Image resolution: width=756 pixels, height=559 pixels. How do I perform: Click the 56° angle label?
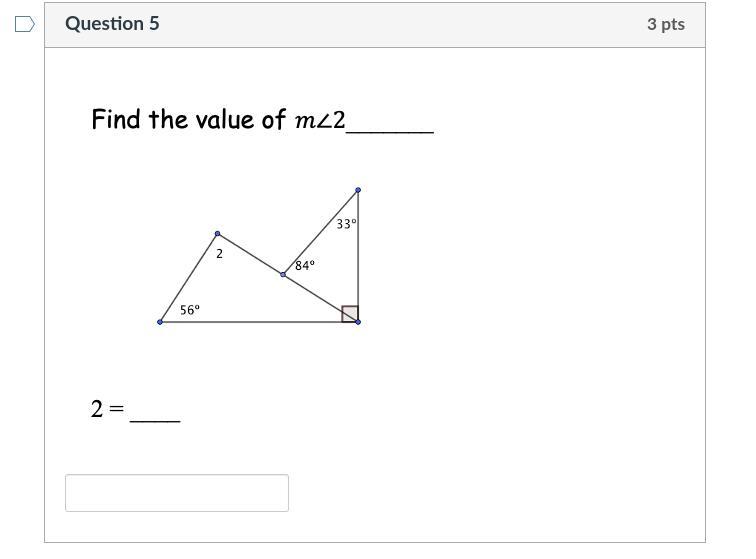pos(190,310)
